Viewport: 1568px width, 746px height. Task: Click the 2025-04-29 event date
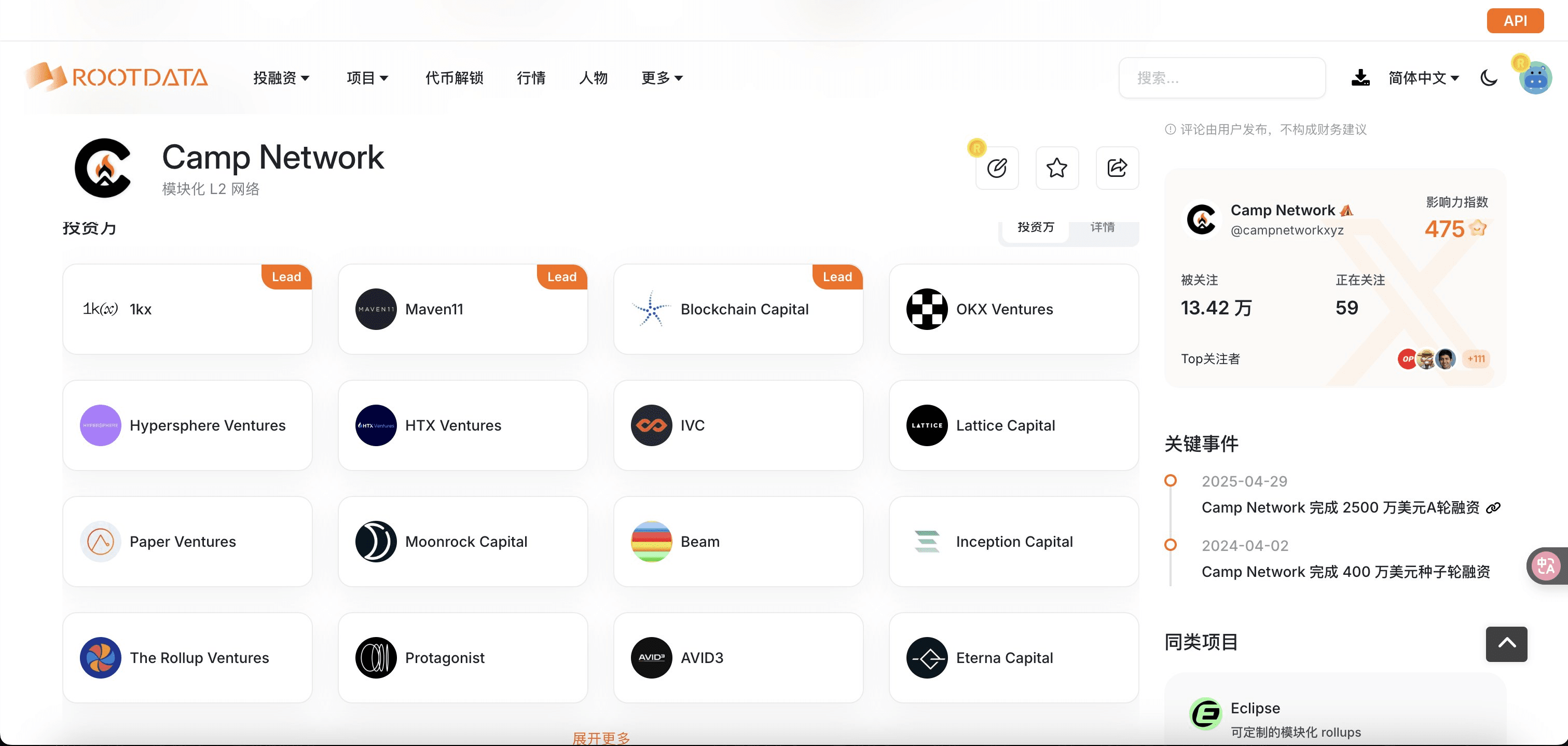click(1244, 481)
